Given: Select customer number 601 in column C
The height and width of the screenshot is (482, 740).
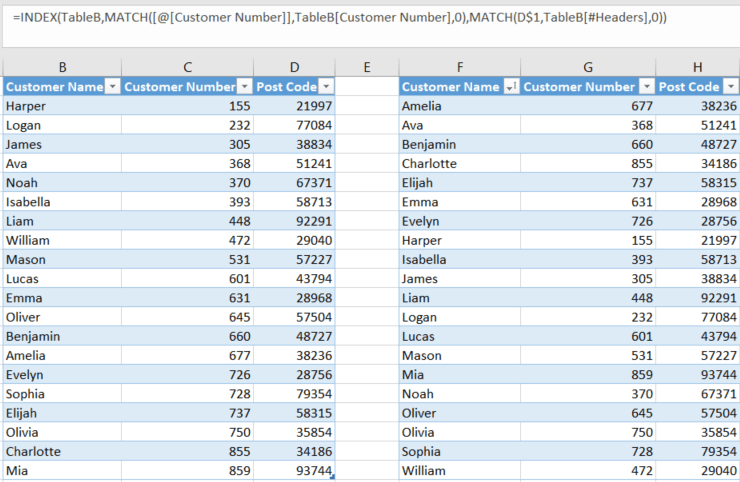Looking at the screenshot, I should coord(187,279).
